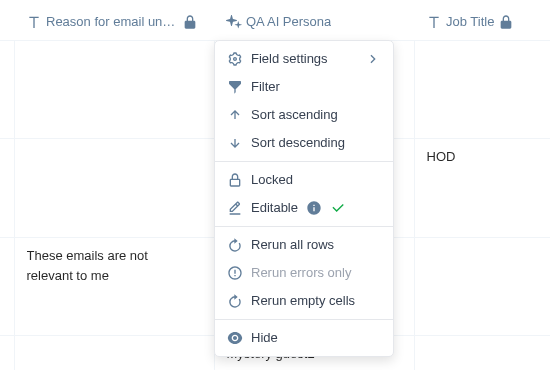Screen dimensions: 550x370
Task: Click the text type icon in Reason for email header
Action: point(34,22)
